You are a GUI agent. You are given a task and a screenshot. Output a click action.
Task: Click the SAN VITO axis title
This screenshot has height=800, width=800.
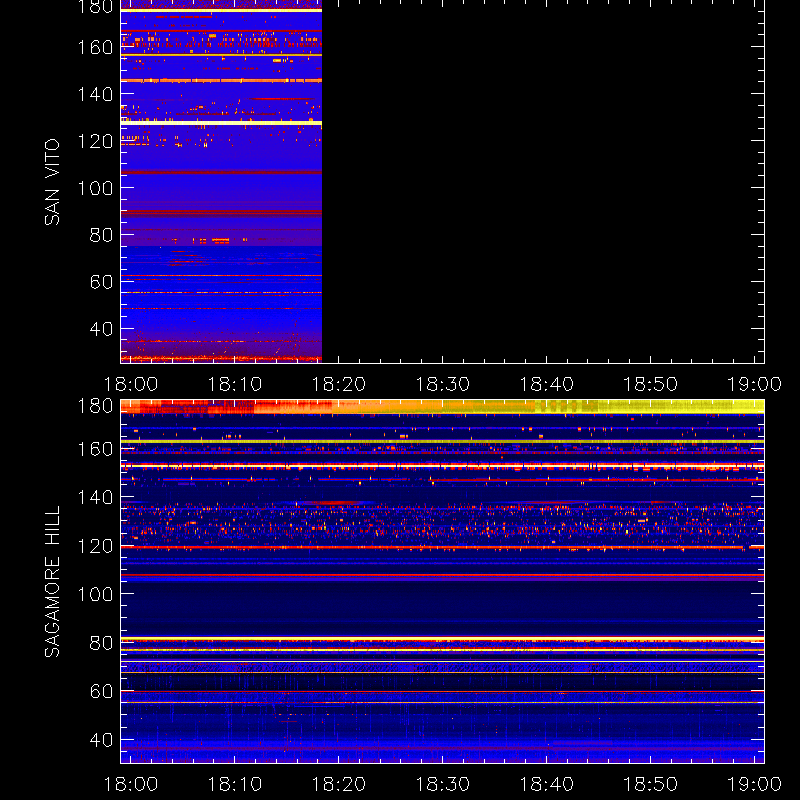click(52, 182)
